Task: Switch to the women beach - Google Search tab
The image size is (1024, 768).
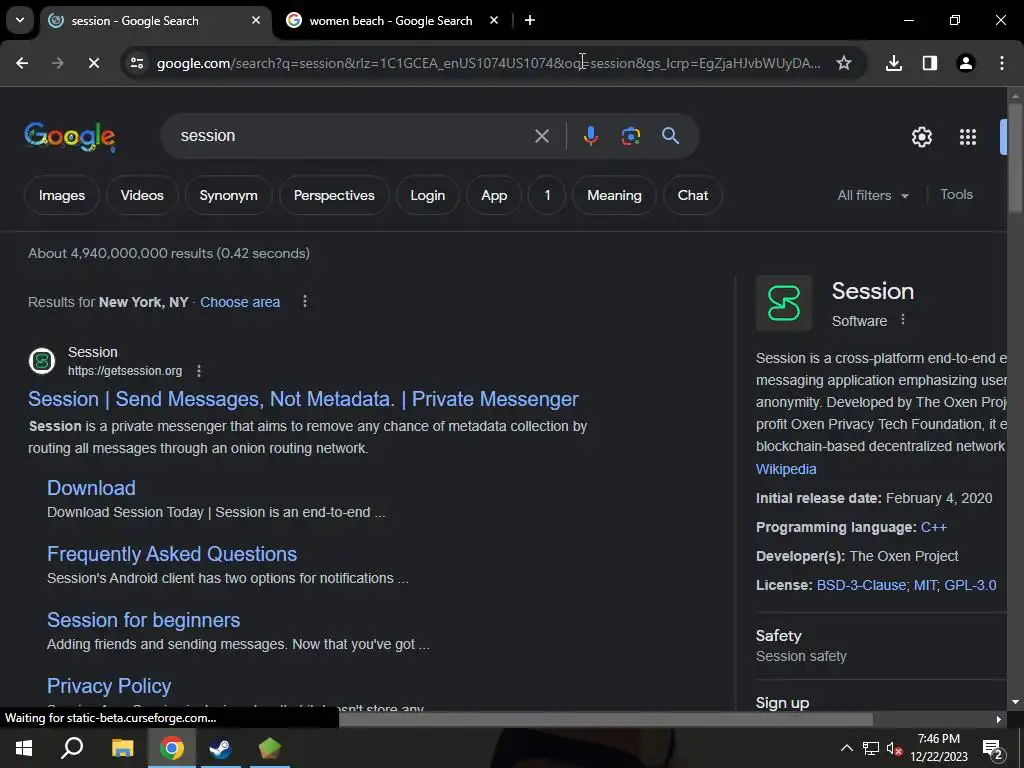Action: pyautogui.click(x=391, y=21)
